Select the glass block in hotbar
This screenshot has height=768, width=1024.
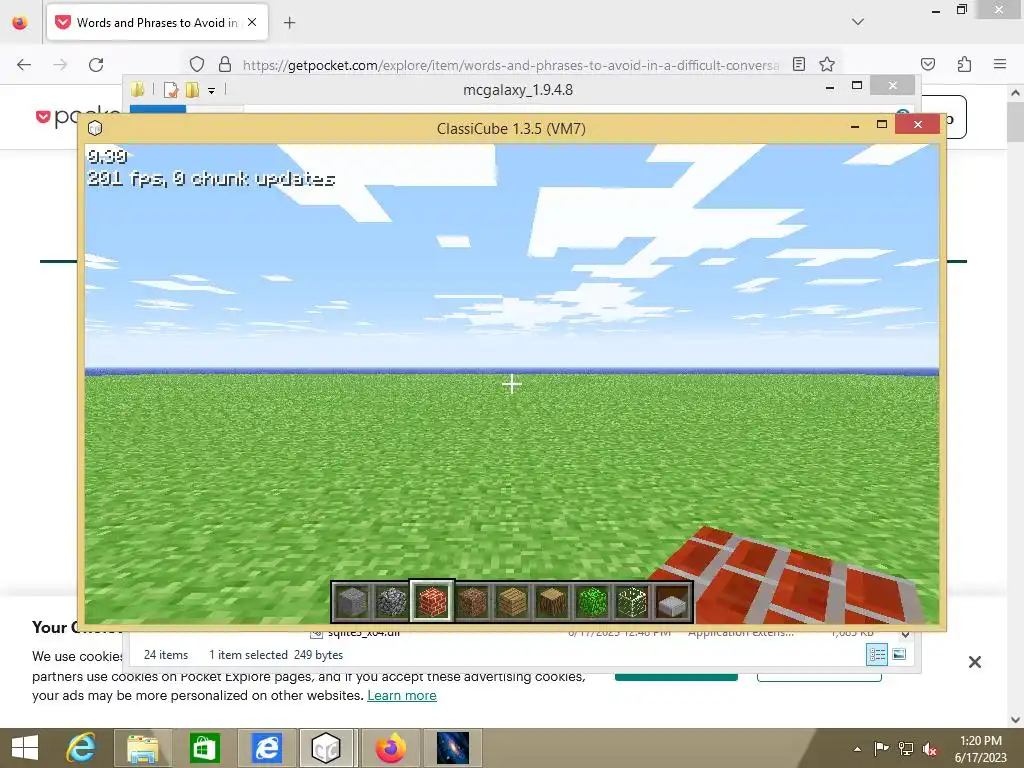[x=632, y=601]
